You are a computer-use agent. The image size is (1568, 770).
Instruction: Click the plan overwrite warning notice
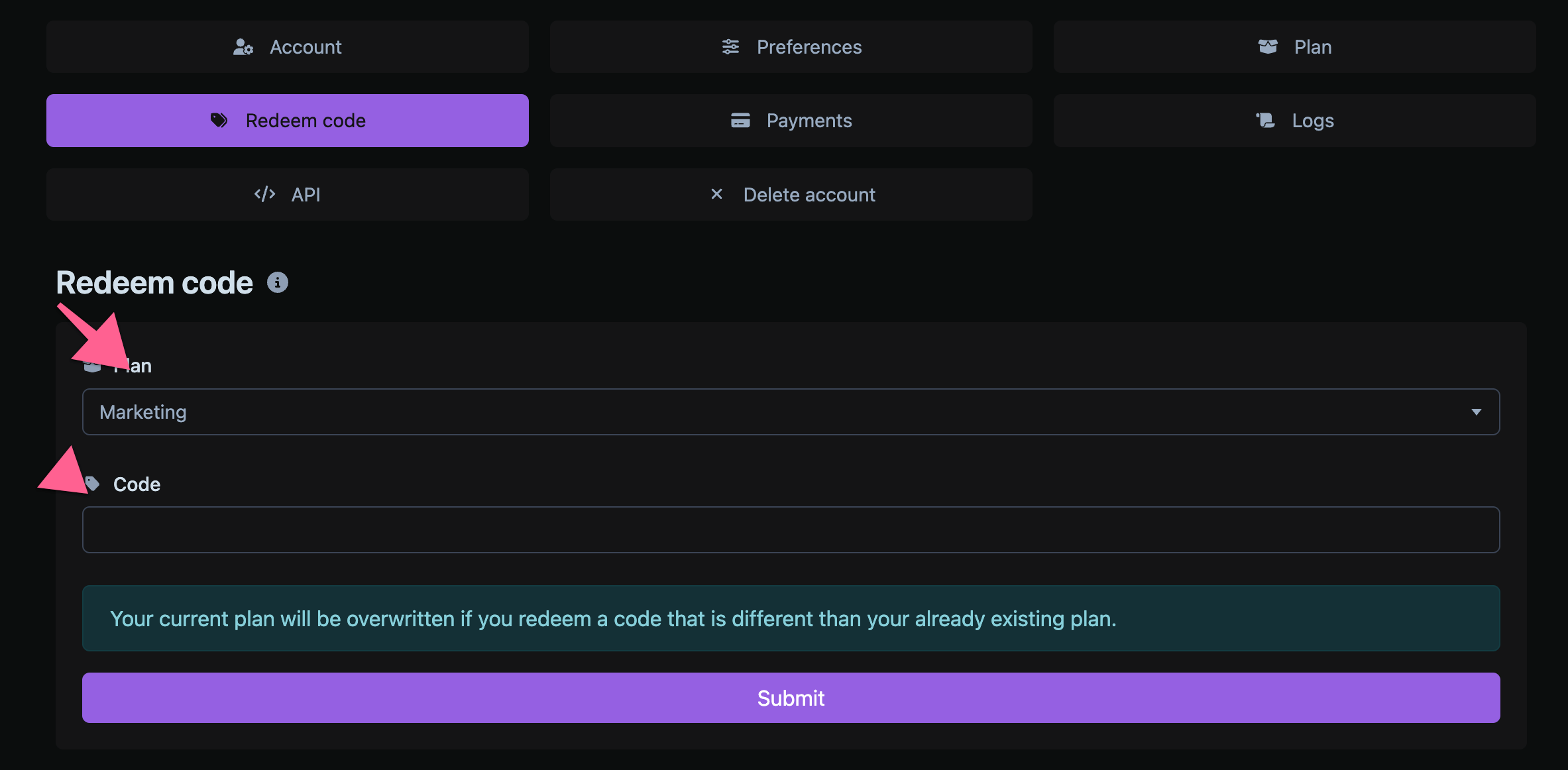pyautogui.click(x=791, y=618)
